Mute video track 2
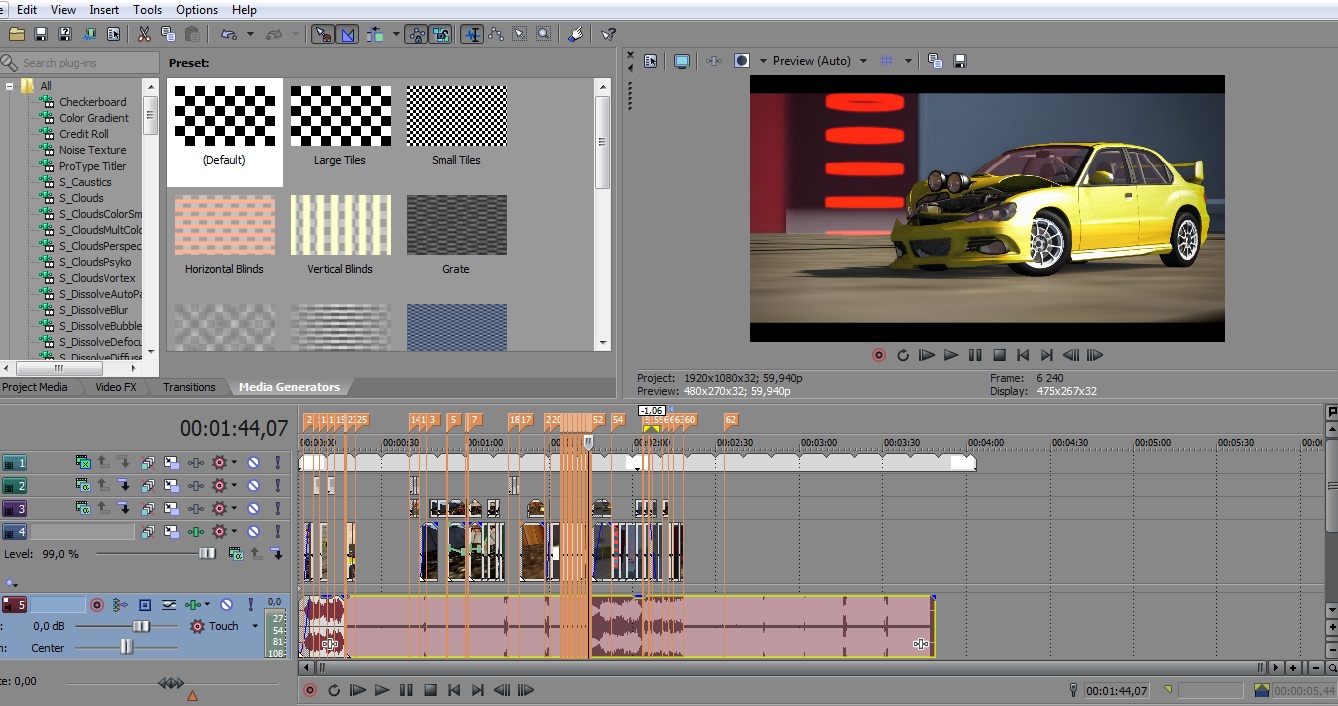This screenshot has width=1338, height=706. [253, 486]
